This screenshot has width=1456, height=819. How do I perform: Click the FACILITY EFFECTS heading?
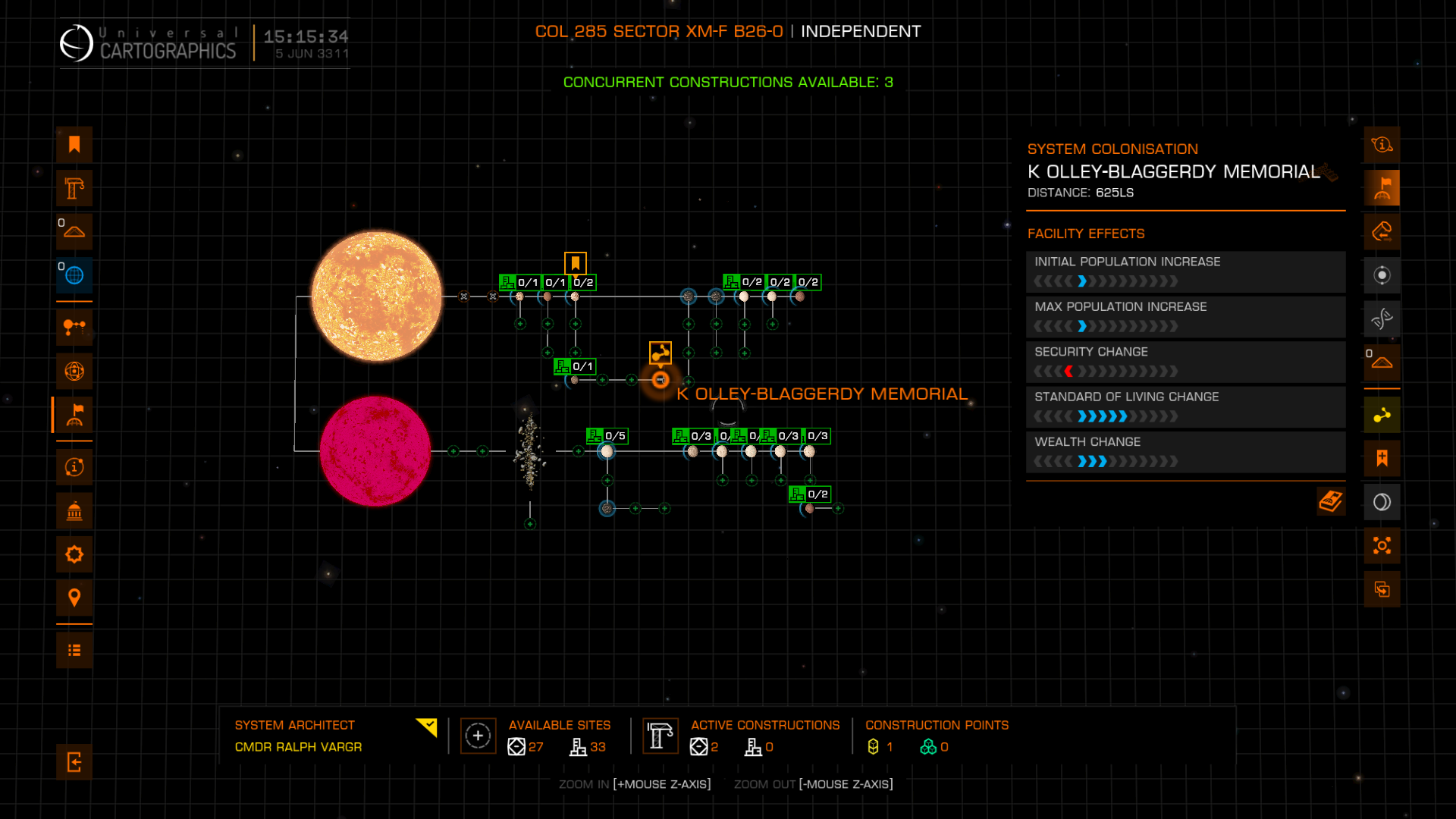click(x=1086, y=234)
